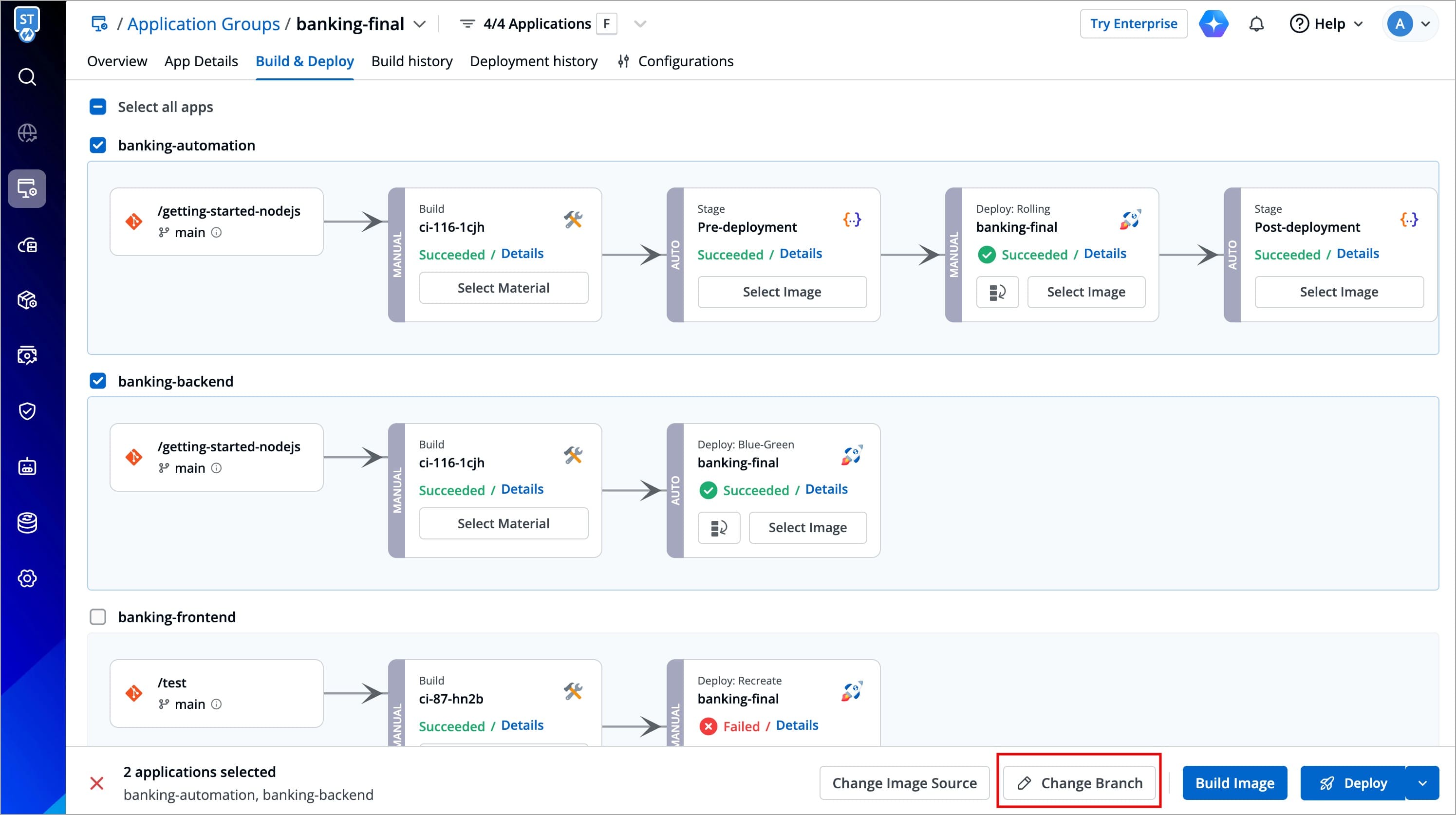
Task: Click the info icon beside /test main branch
Action: coord(217,704)
